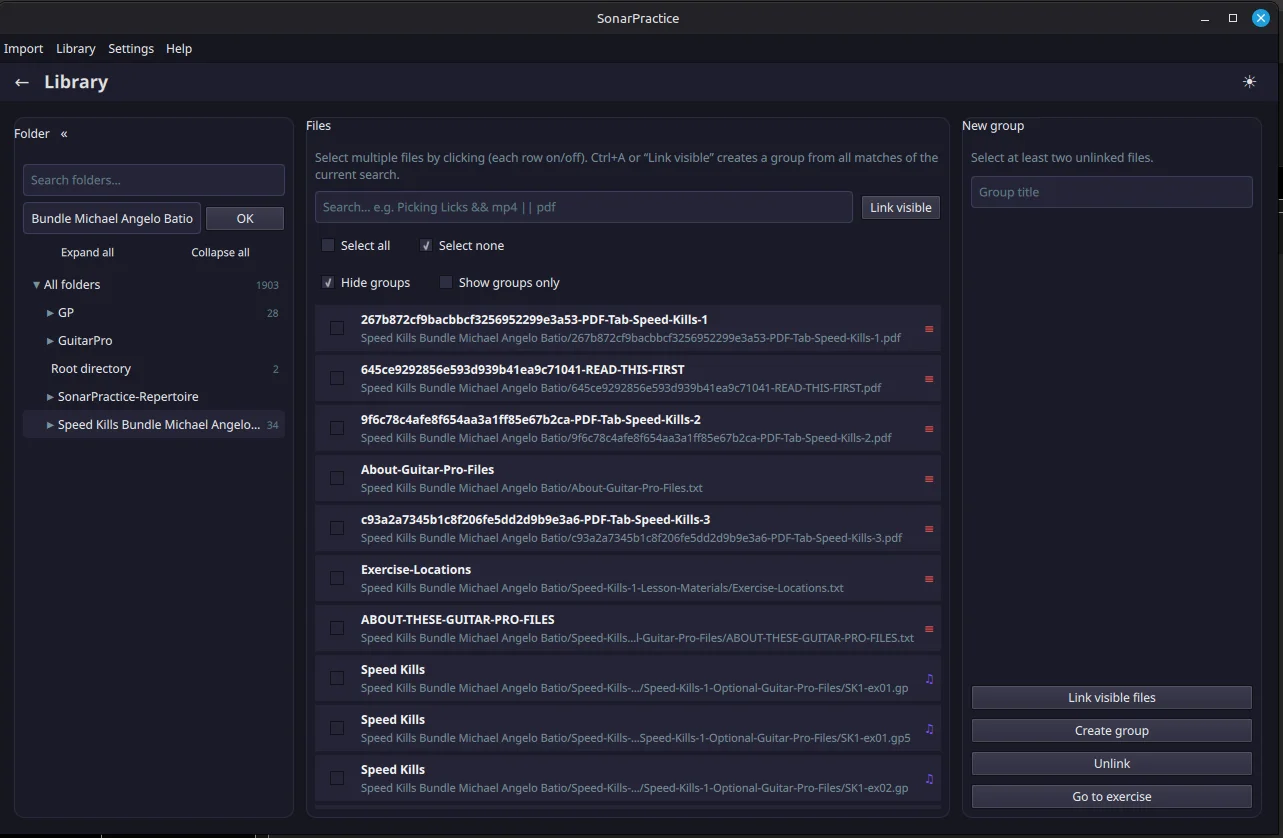The image size is (1283, 838).
Task: Open the Help menu
Action: coord(179,48)
